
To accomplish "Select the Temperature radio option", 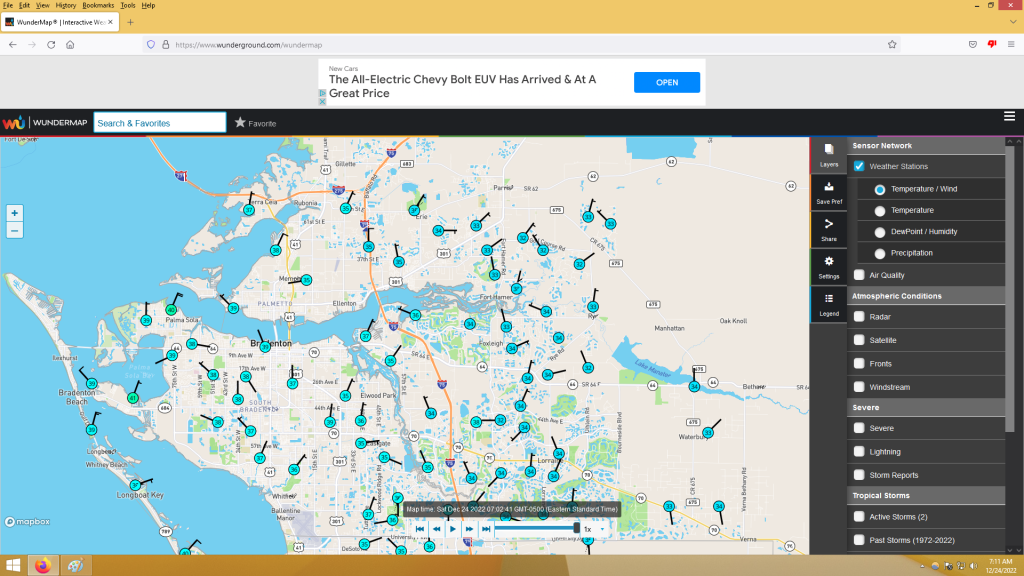I will point(880,211).
